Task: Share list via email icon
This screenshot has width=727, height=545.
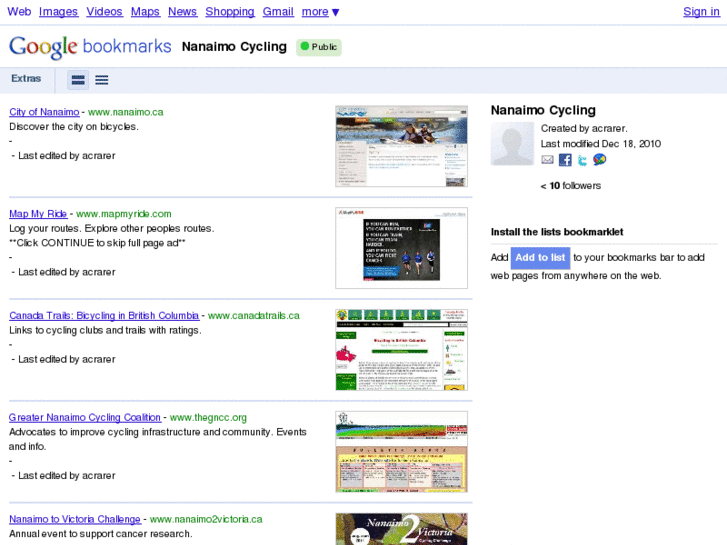Action: click(548, 160)
